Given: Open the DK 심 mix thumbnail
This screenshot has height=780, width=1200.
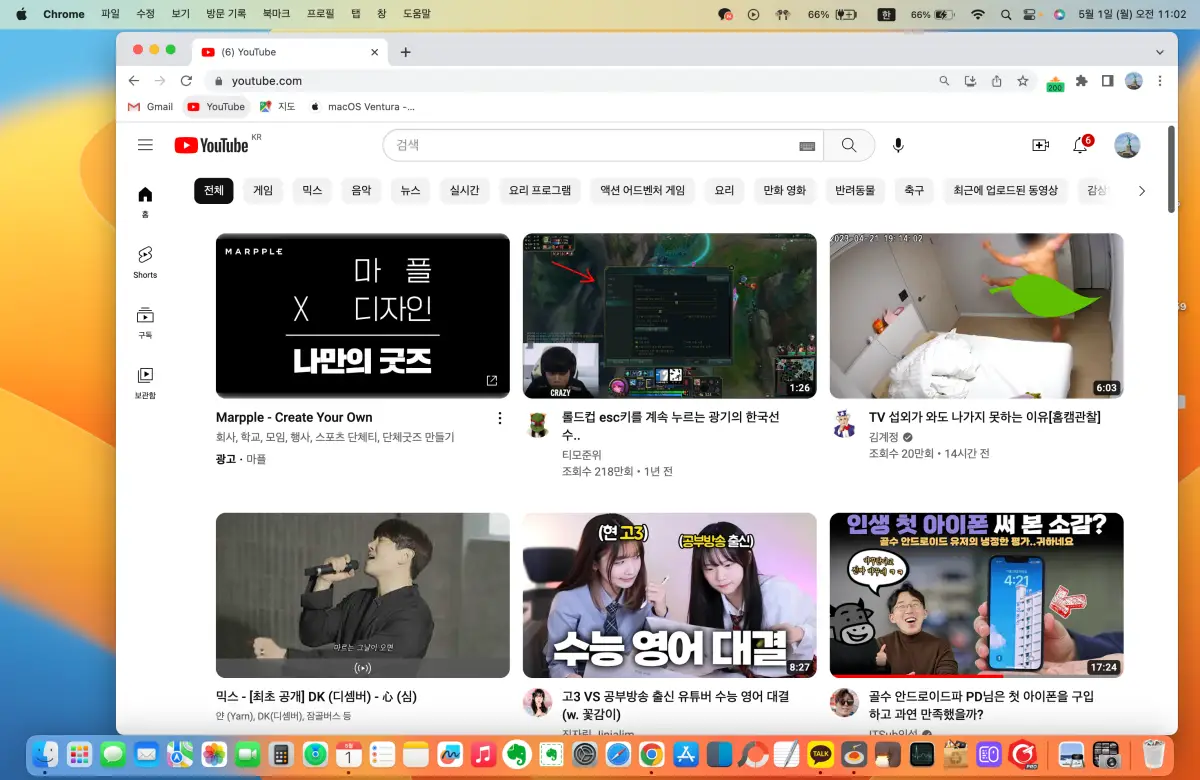Looking at the screenshot, I should pyautogui.click(x=363, y=595).
